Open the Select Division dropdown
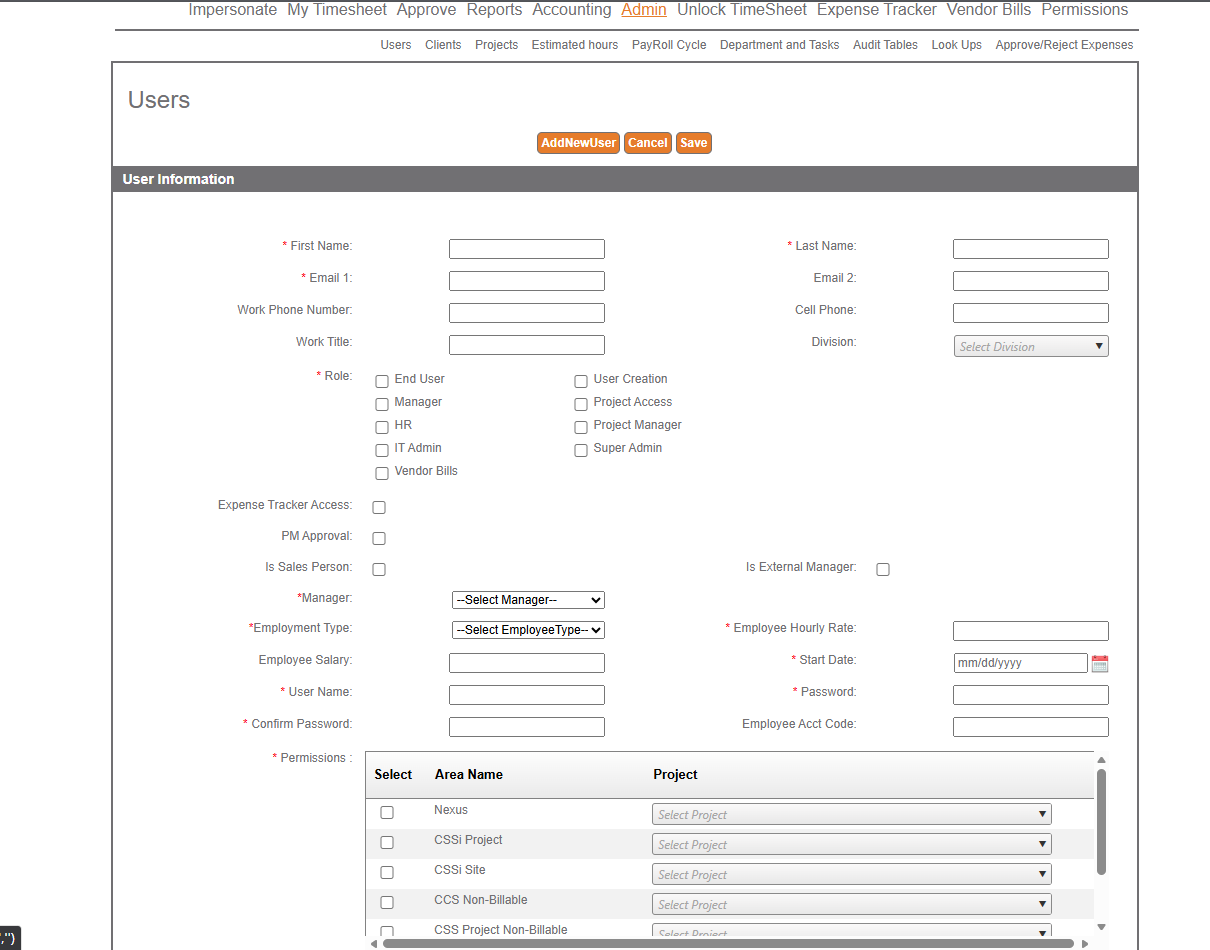This screenshot has height=950, width=1210. click(1031, 346)
